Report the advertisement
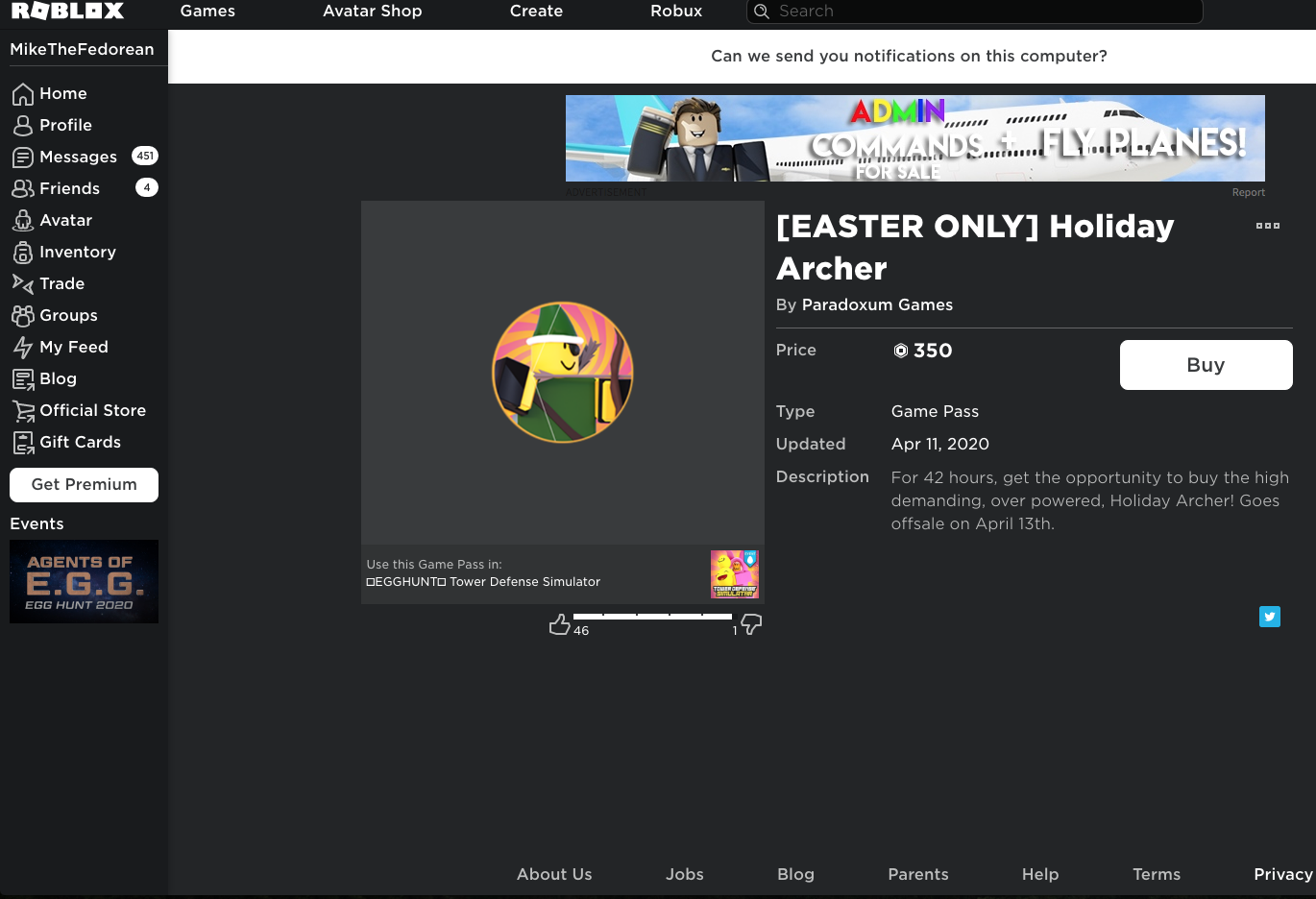Screen dimensions: 1316x899 pos(1249,192)
